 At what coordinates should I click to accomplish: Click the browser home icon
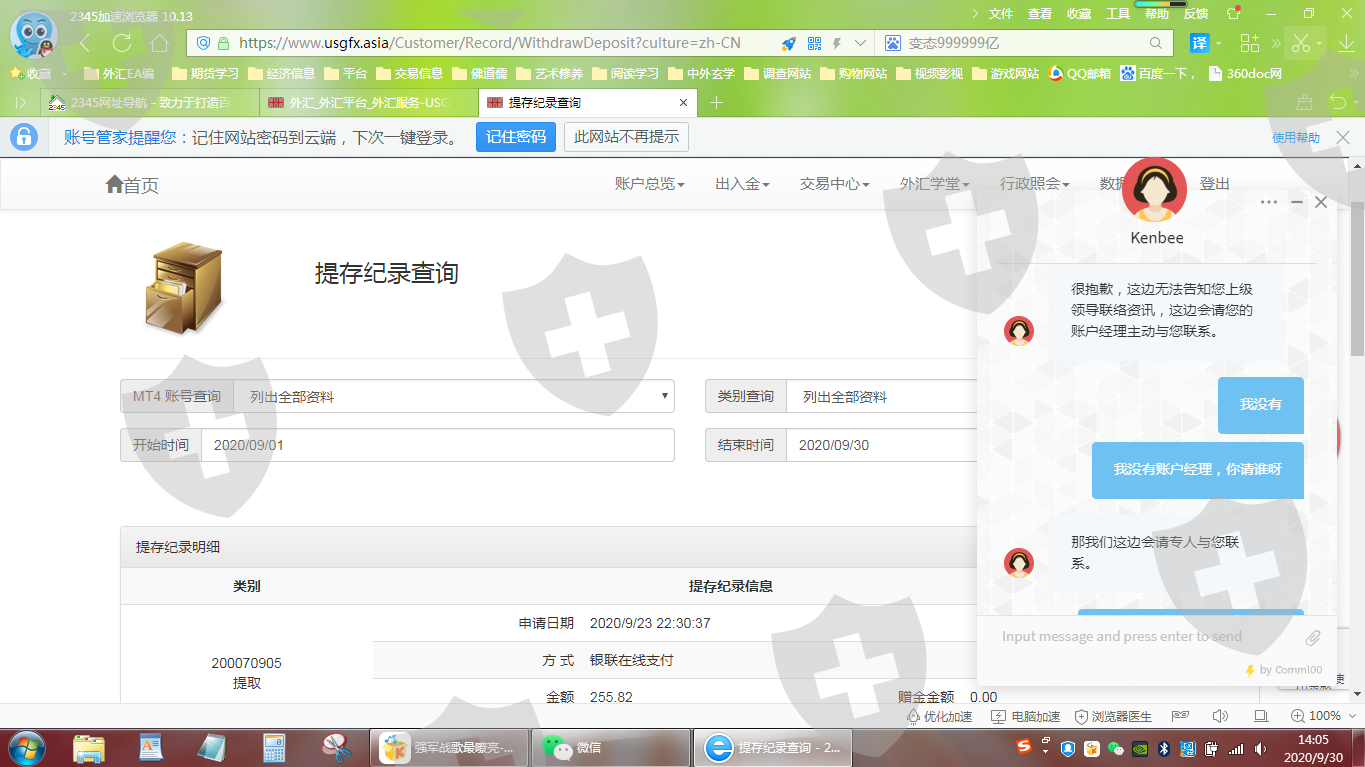159,43
